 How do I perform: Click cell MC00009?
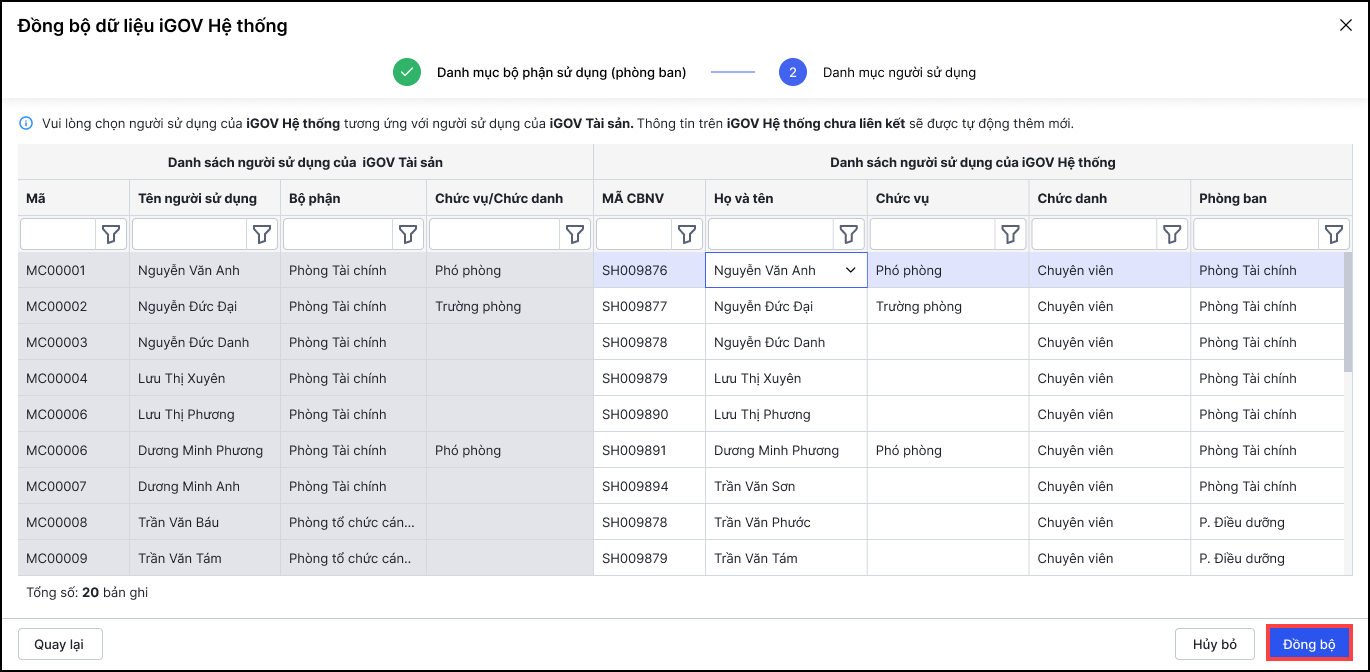73,558
